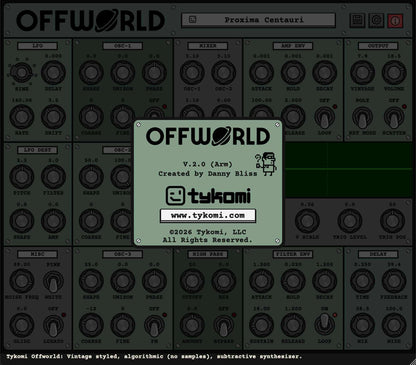Click the Noise Freq knob in Misc
Screen dimensions: 416x365
tap(22, 281)
